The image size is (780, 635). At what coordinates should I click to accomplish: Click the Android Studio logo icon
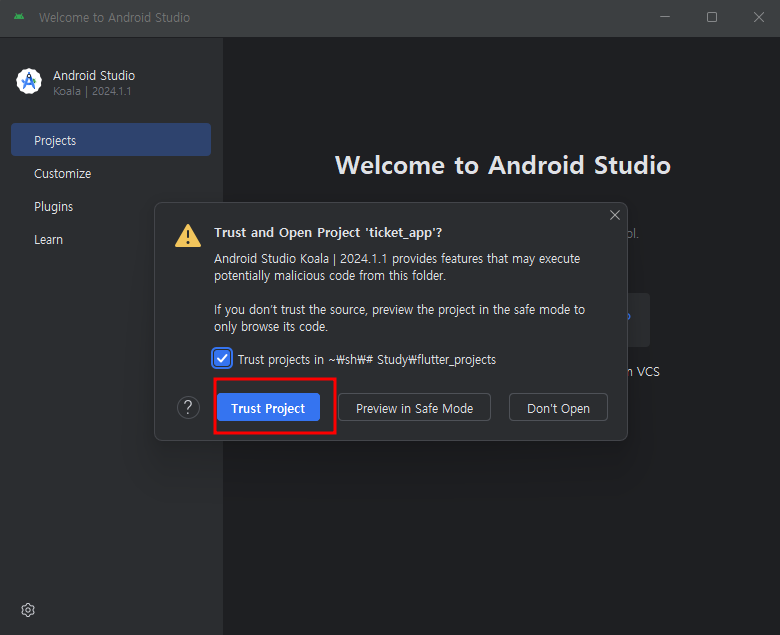click(29, 81)
